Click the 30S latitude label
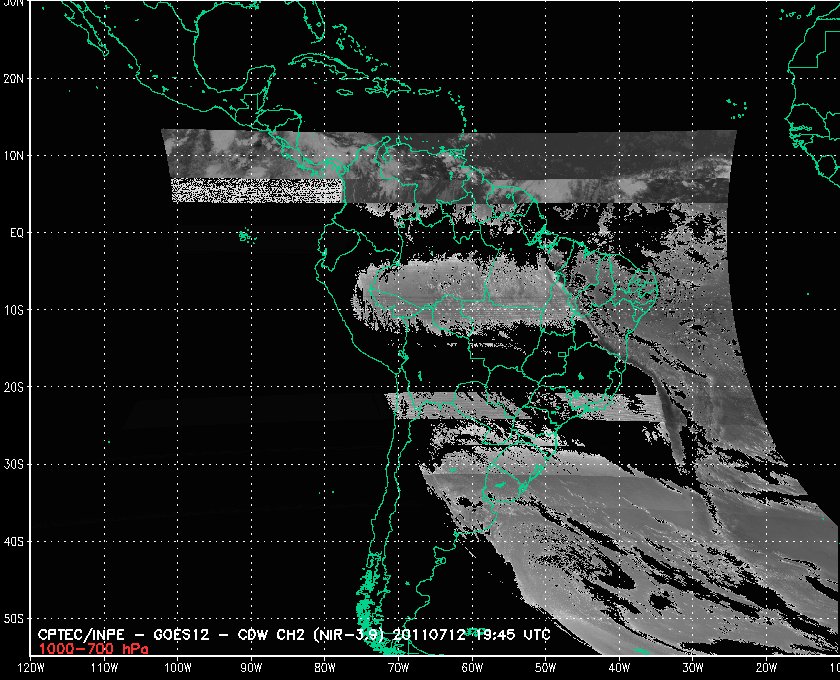Screen dimensions: 840x680 tap(15, 465)
